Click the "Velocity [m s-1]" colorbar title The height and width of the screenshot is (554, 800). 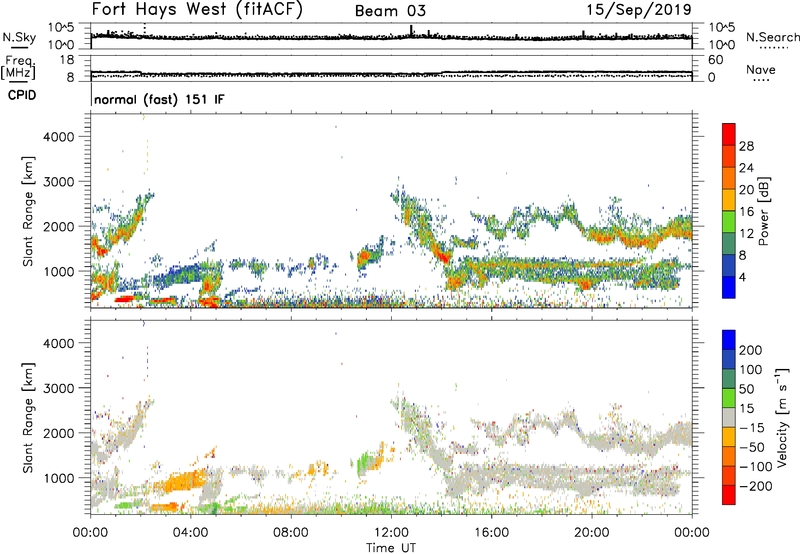[x=782, y=417]
